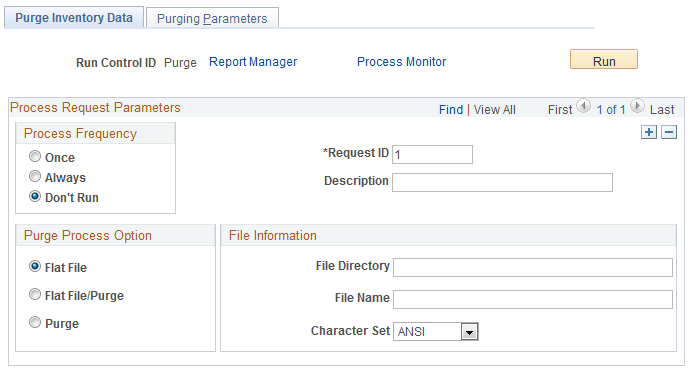695x375 pixels.
Task: Open the Process Monitor link
Action: (x=402, y=62)
